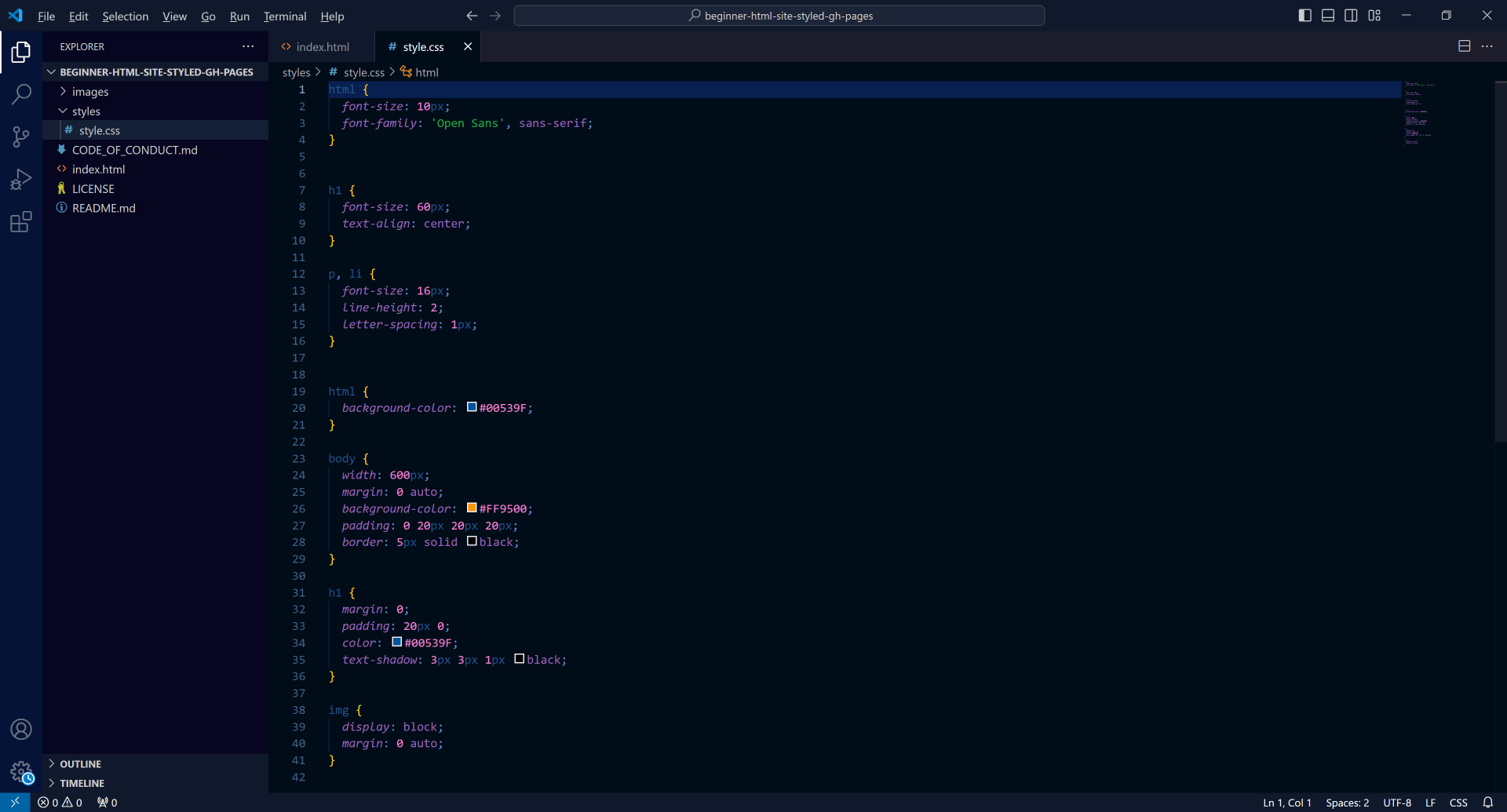
Task: Open the Search view in activity bar
Action: click(21, 94)
